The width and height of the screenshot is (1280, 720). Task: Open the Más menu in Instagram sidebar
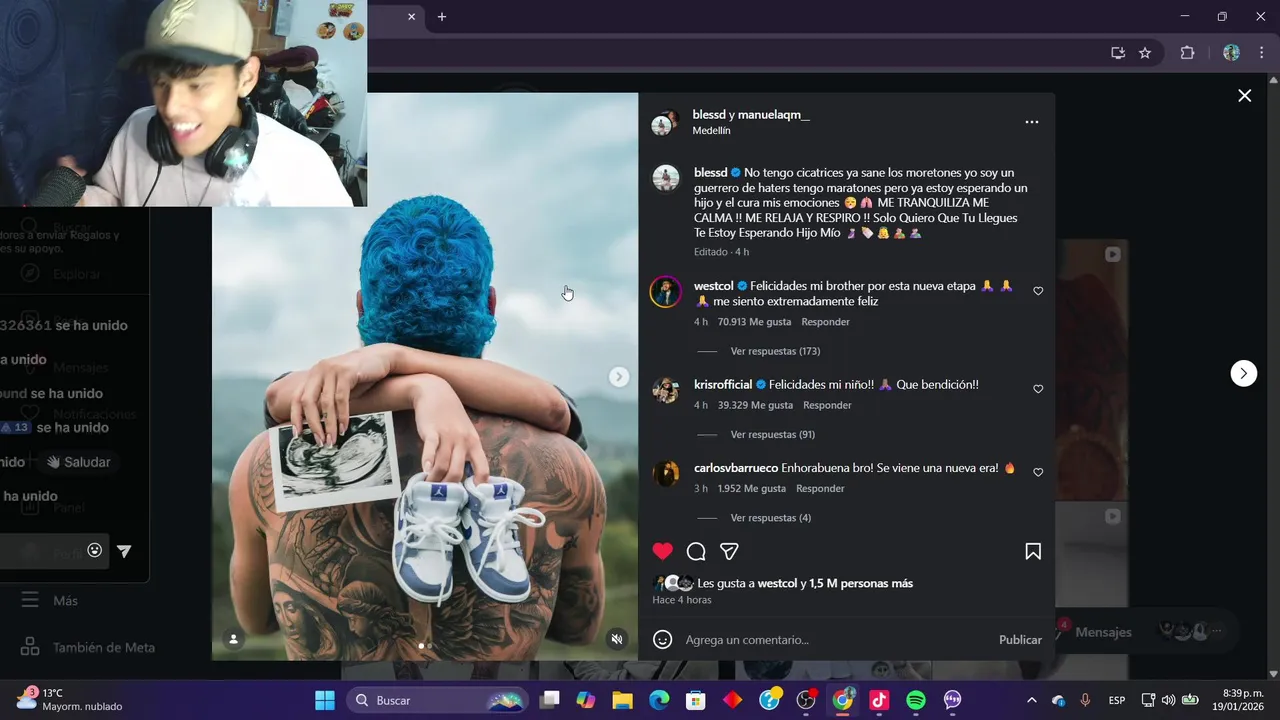pos(50,600)
